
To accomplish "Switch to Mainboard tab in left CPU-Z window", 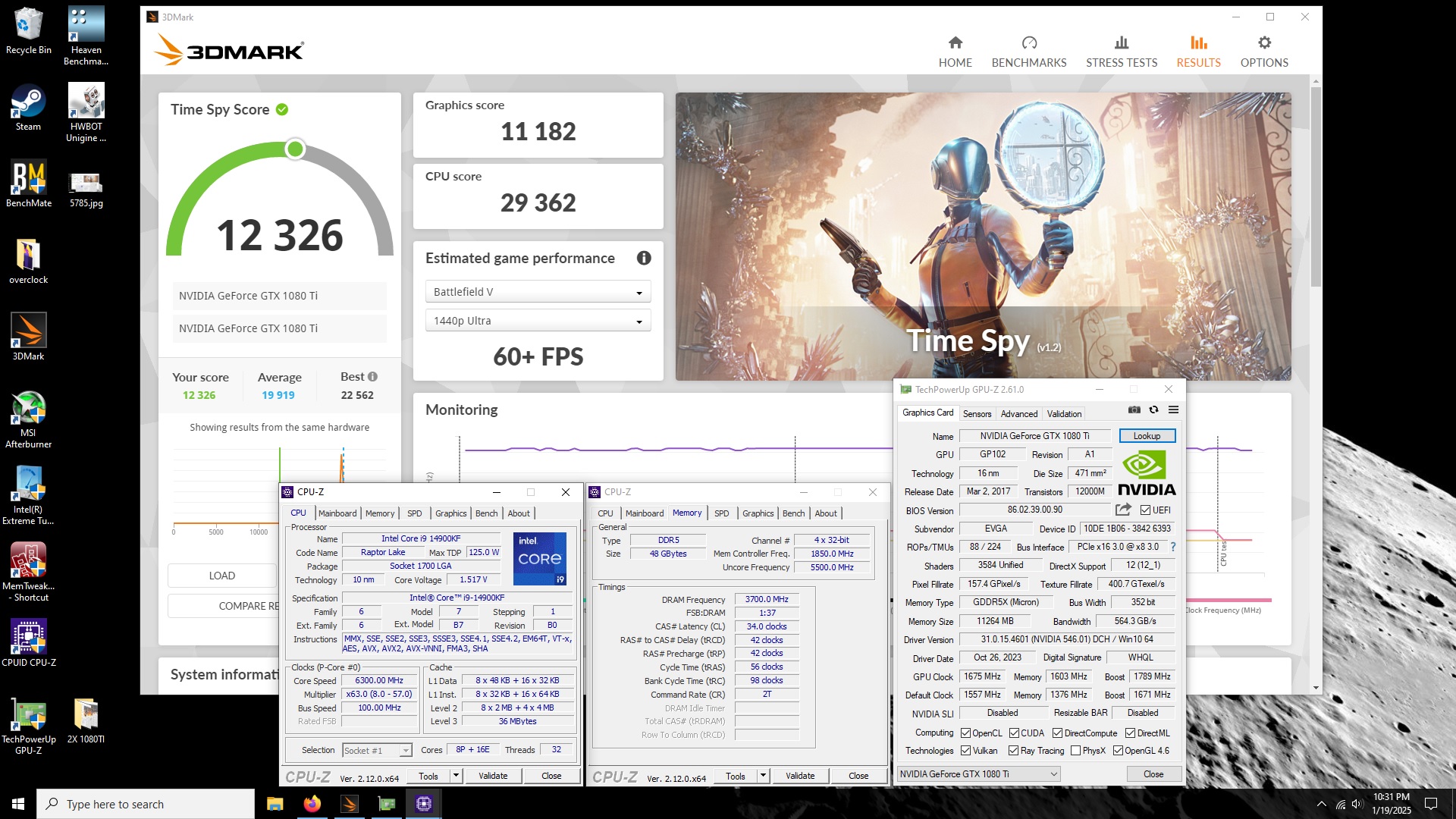I will tap(337, 513).
